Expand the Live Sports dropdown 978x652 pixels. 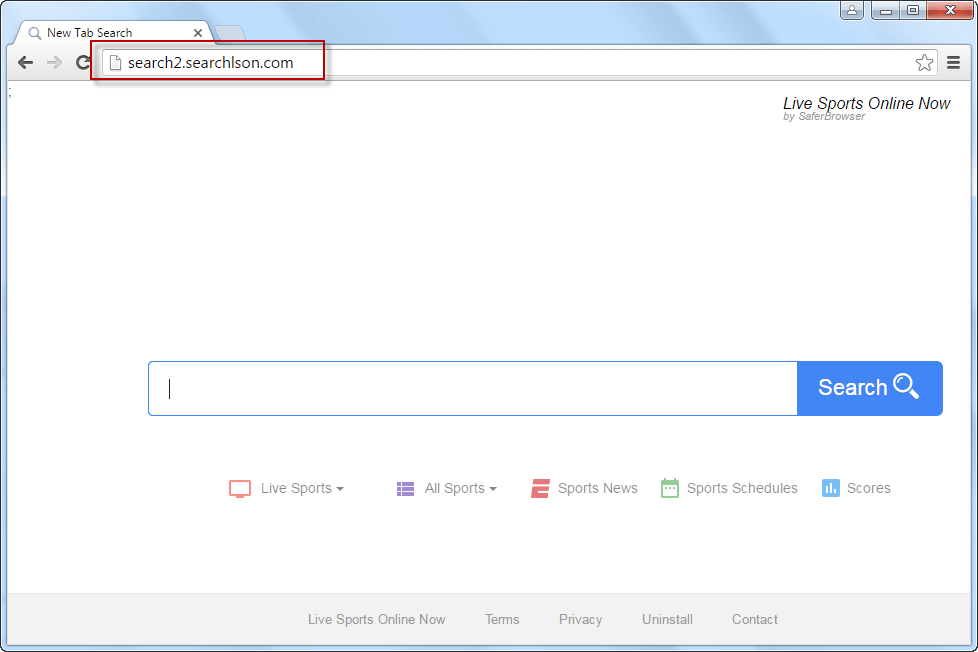pos(303,489)
